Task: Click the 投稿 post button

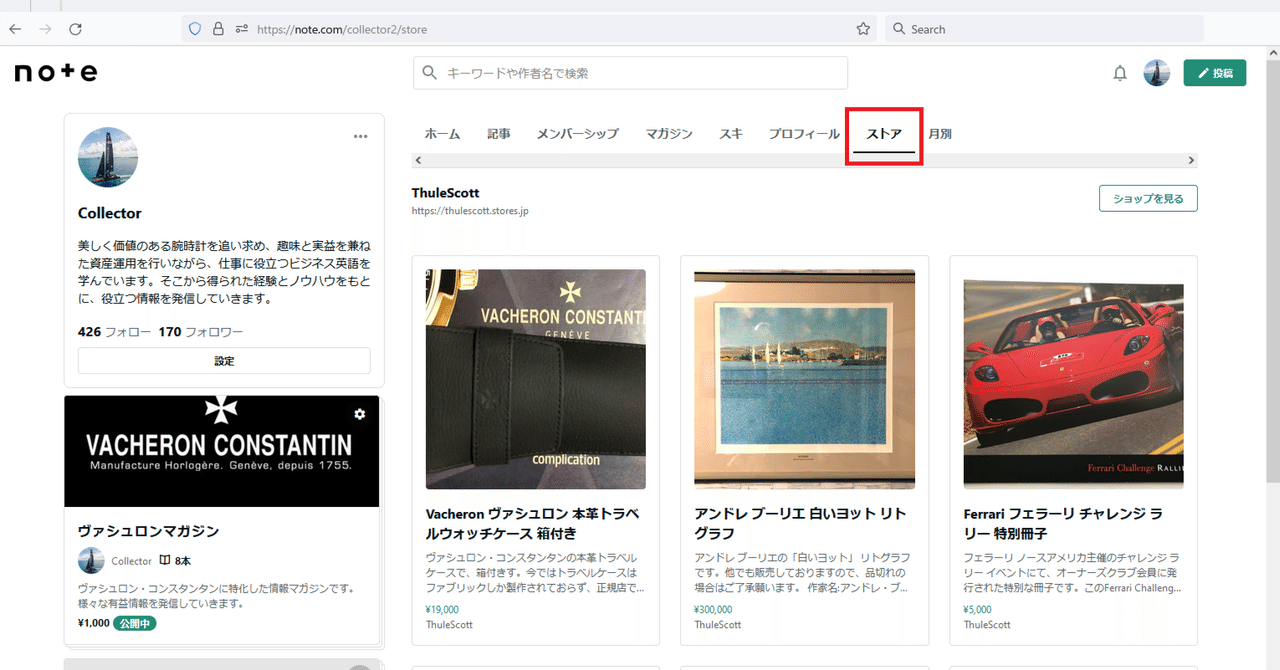Action: (x=1215, y=73)
